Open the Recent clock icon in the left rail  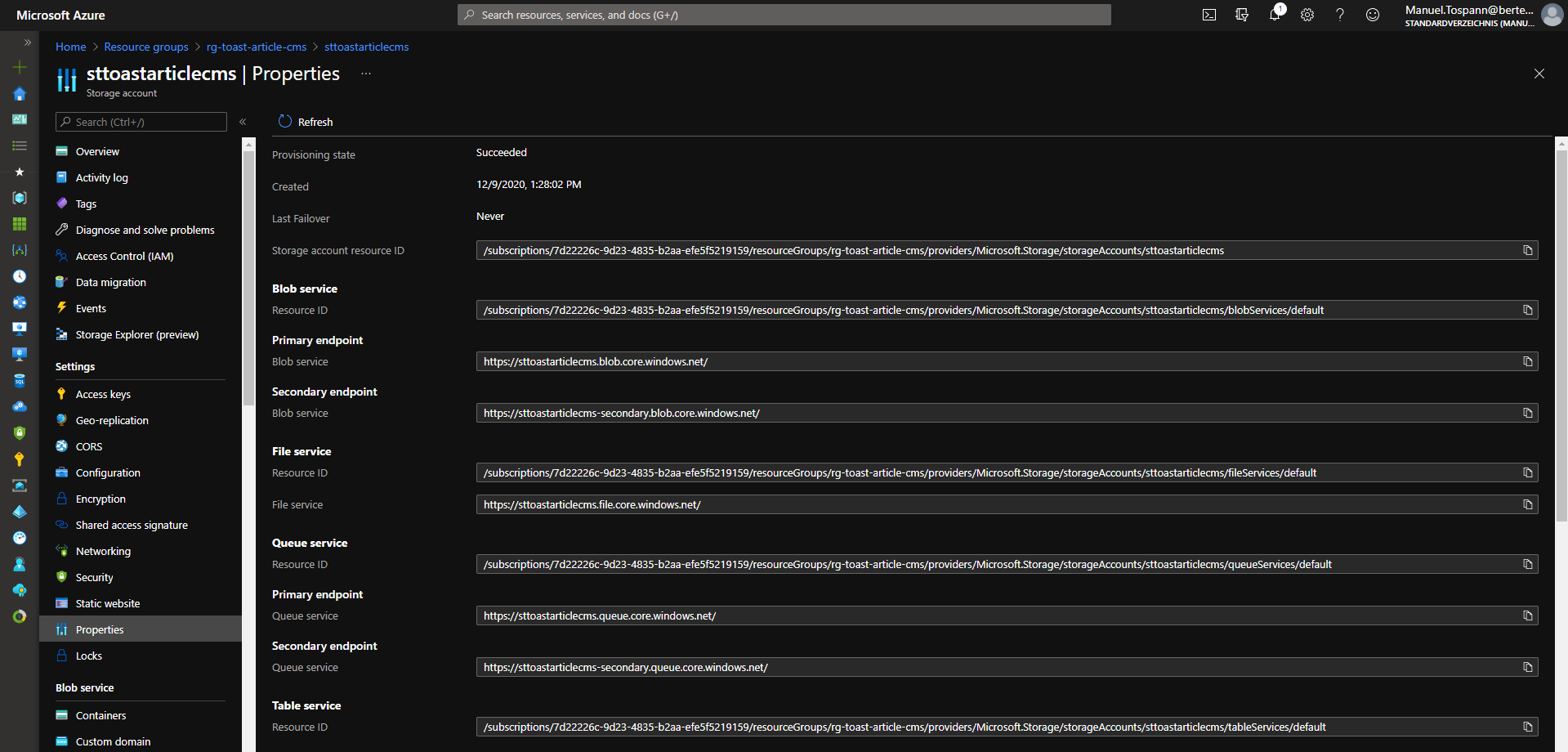pos(20,276)
